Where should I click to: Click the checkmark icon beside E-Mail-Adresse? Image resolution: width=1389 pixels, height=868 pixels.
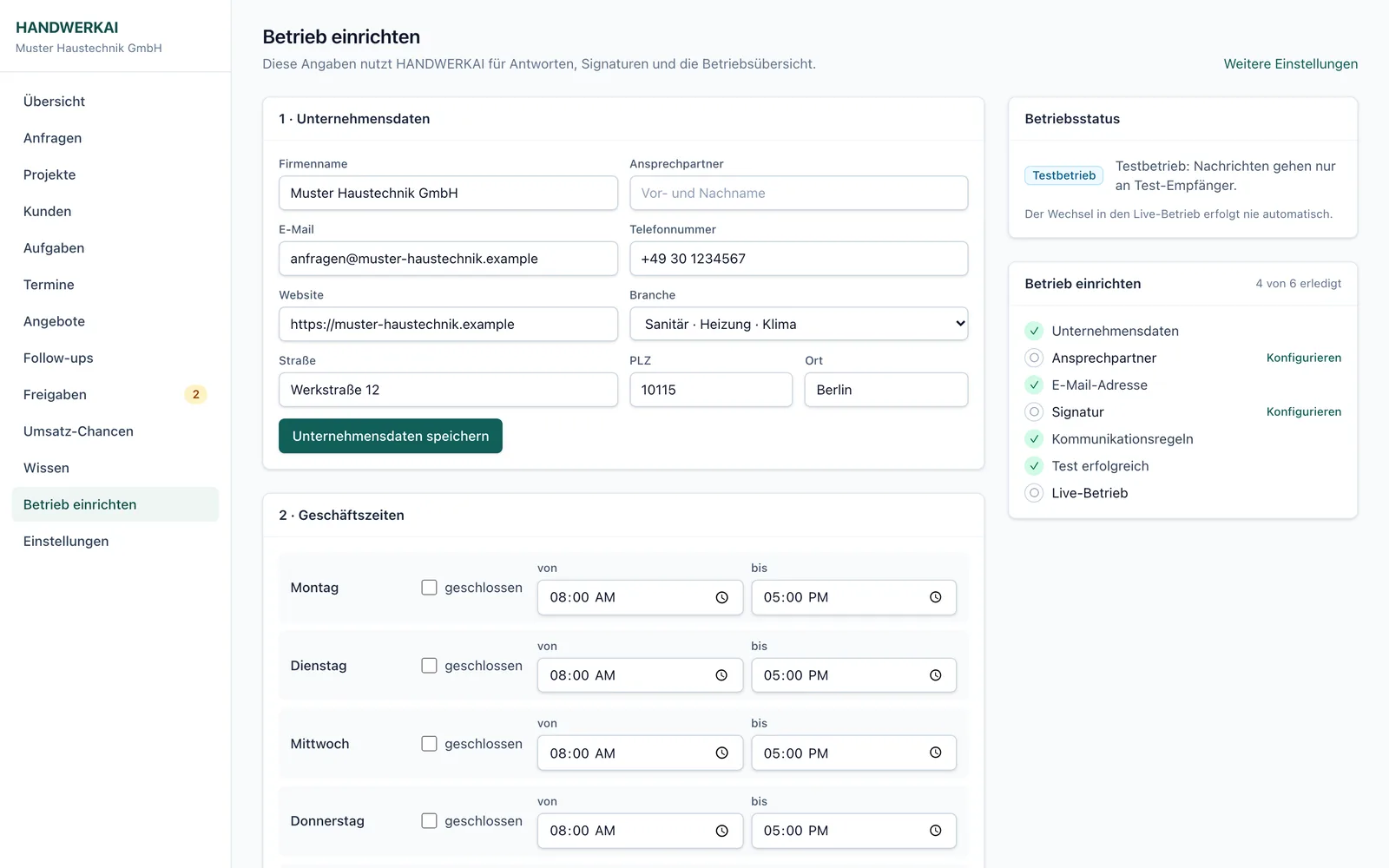[1034, 385]
